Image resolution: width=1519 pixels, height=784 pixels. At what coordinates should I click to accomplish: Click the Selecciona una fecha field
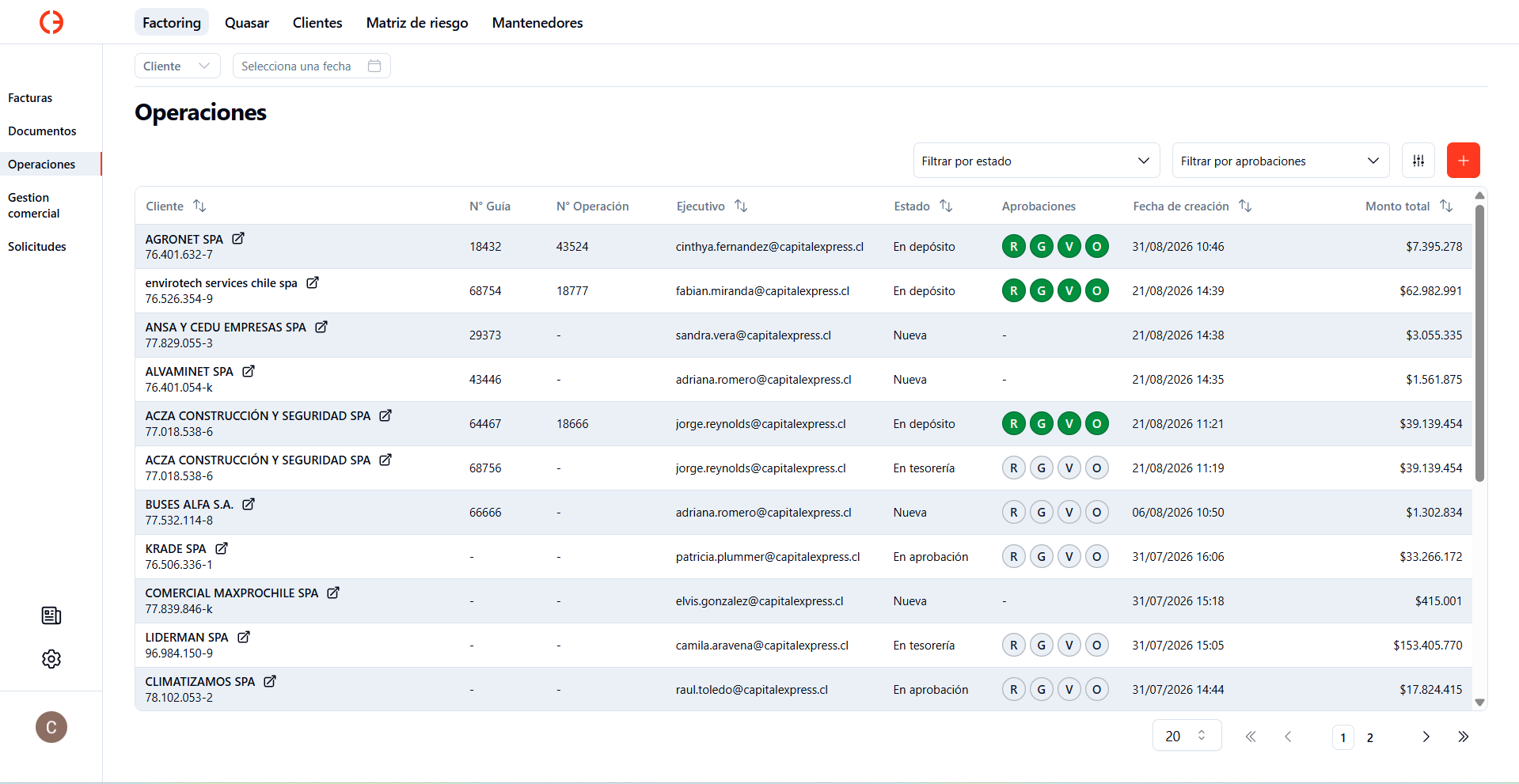tap(312, 66)
